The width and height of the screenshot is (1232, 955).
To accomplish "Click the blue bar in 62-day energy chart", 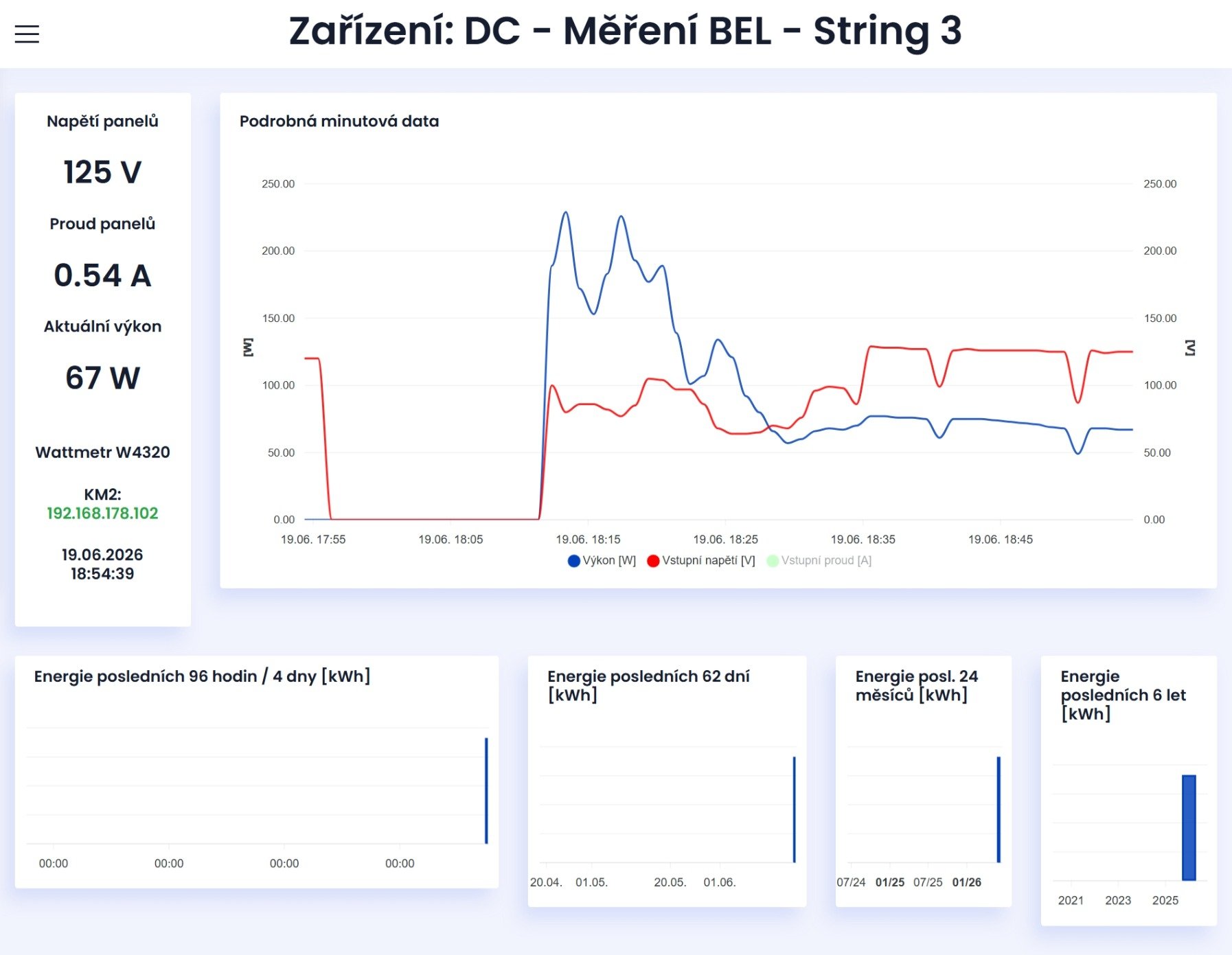I will pyautogui.click(x=795, y=809).
